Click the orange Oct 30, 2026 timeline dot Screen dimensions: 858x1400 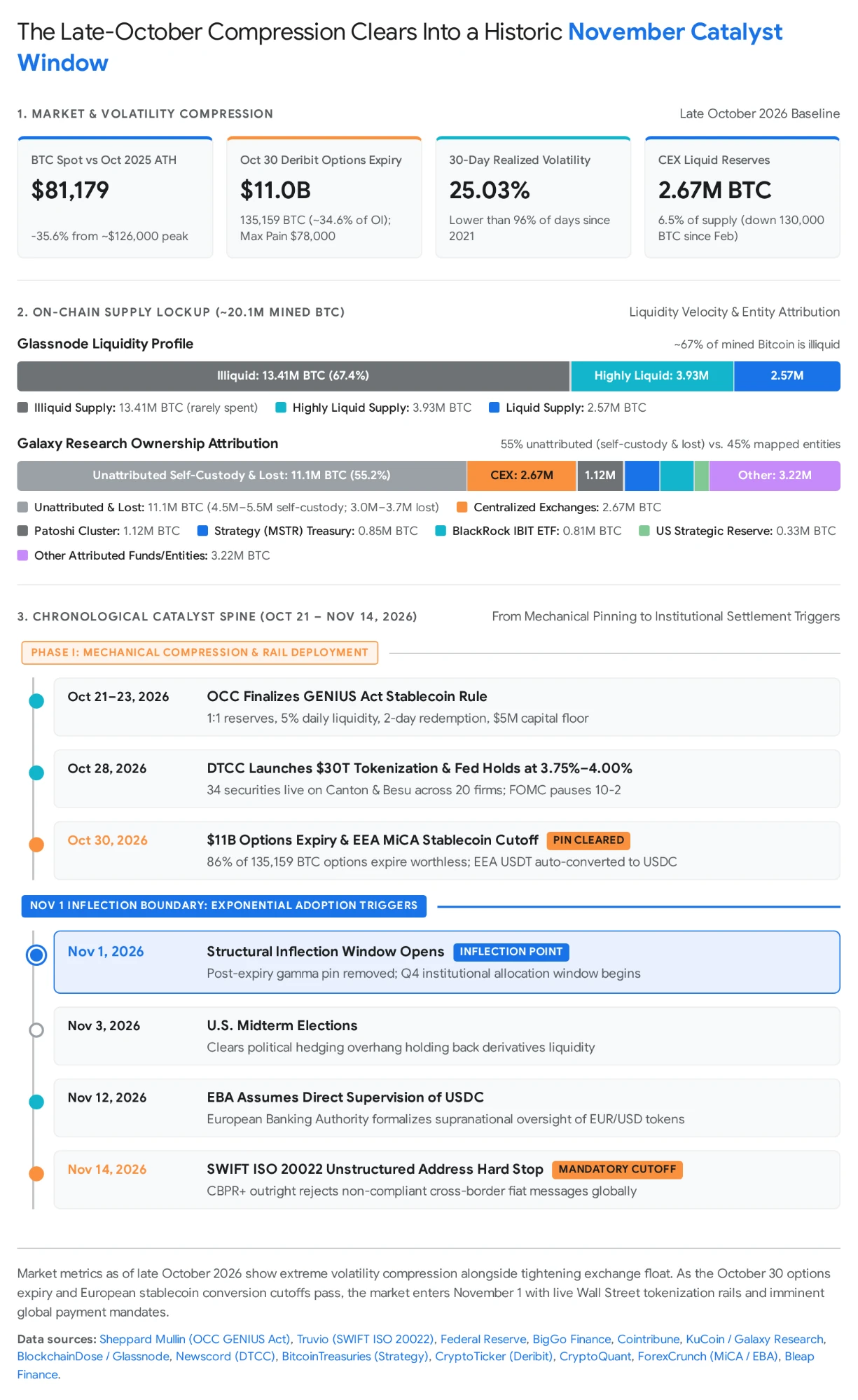pyautogui.click(x=36, y=845)
